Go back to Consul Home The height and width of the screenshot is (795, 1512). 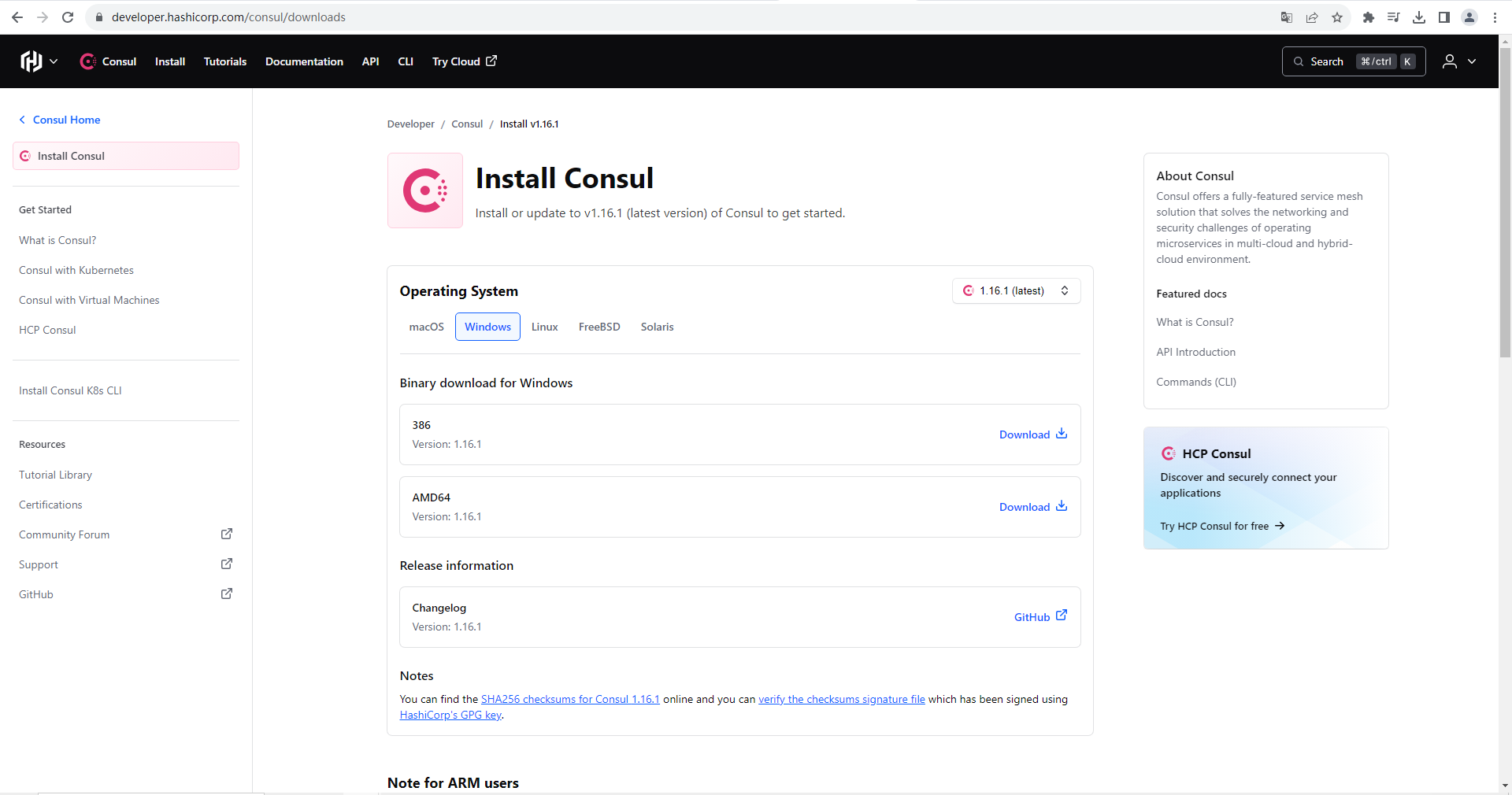pyautogui.click(x=60, y=120)
